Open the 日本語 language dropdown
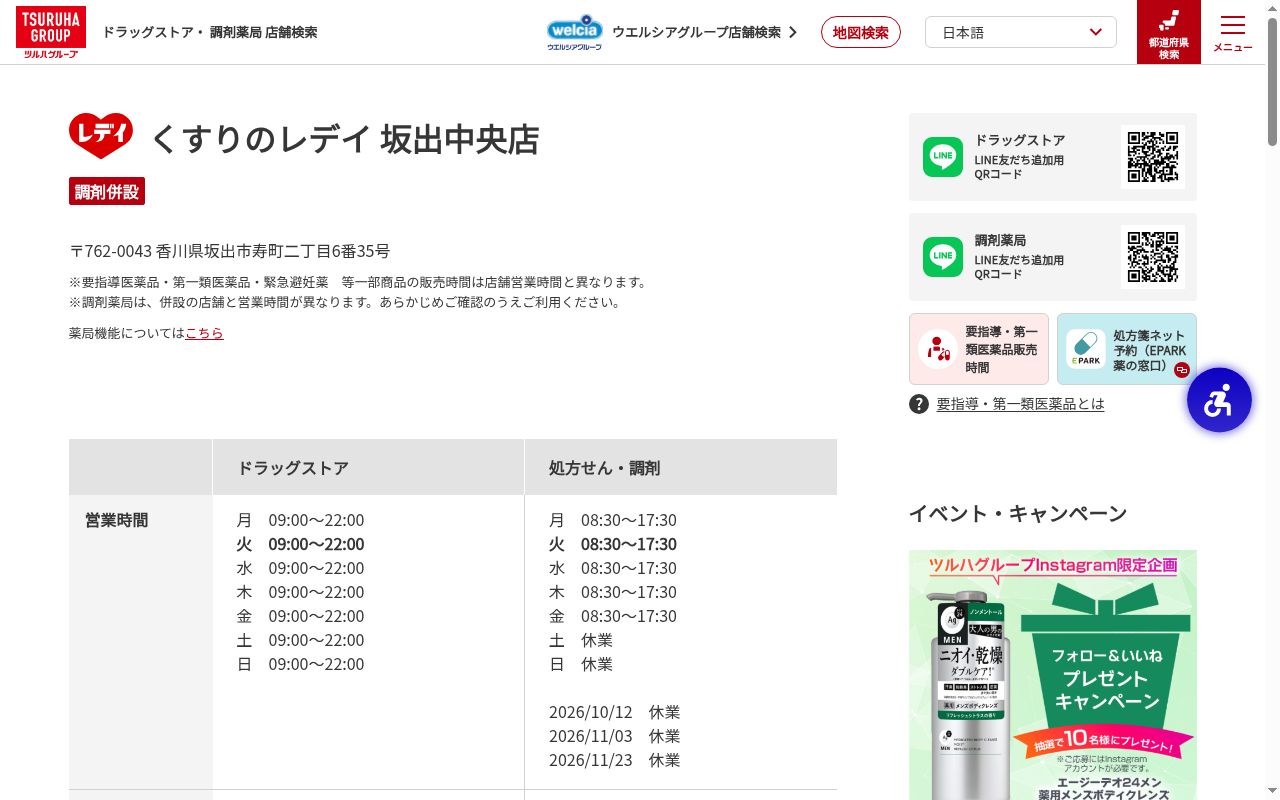Image resolution: width=1280 pixels, height=800 pixels. coord(1021,32)
